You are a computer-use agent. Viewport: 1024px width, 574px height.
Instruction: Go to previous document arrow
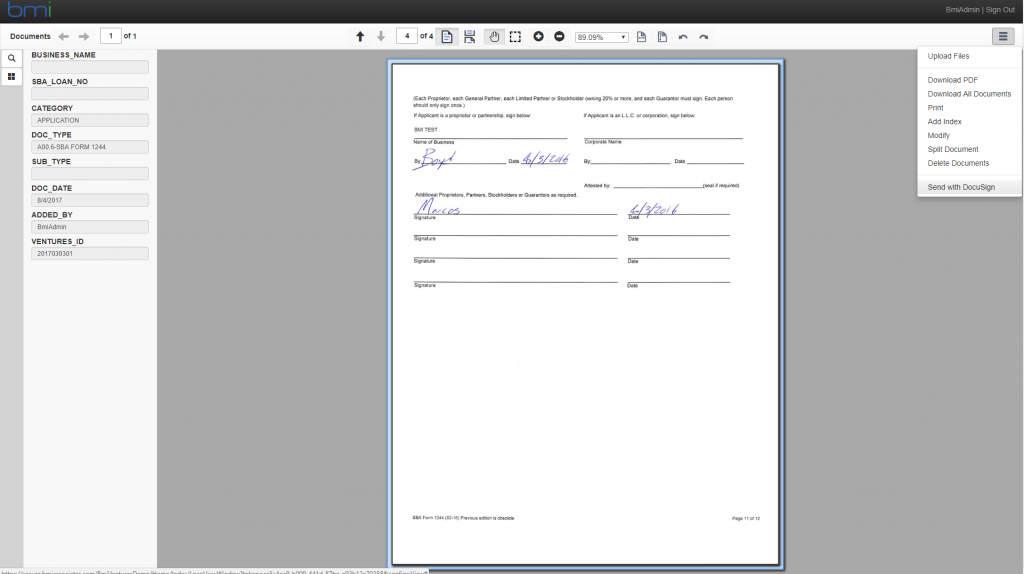pyautogui.click(x=63, y=37)
